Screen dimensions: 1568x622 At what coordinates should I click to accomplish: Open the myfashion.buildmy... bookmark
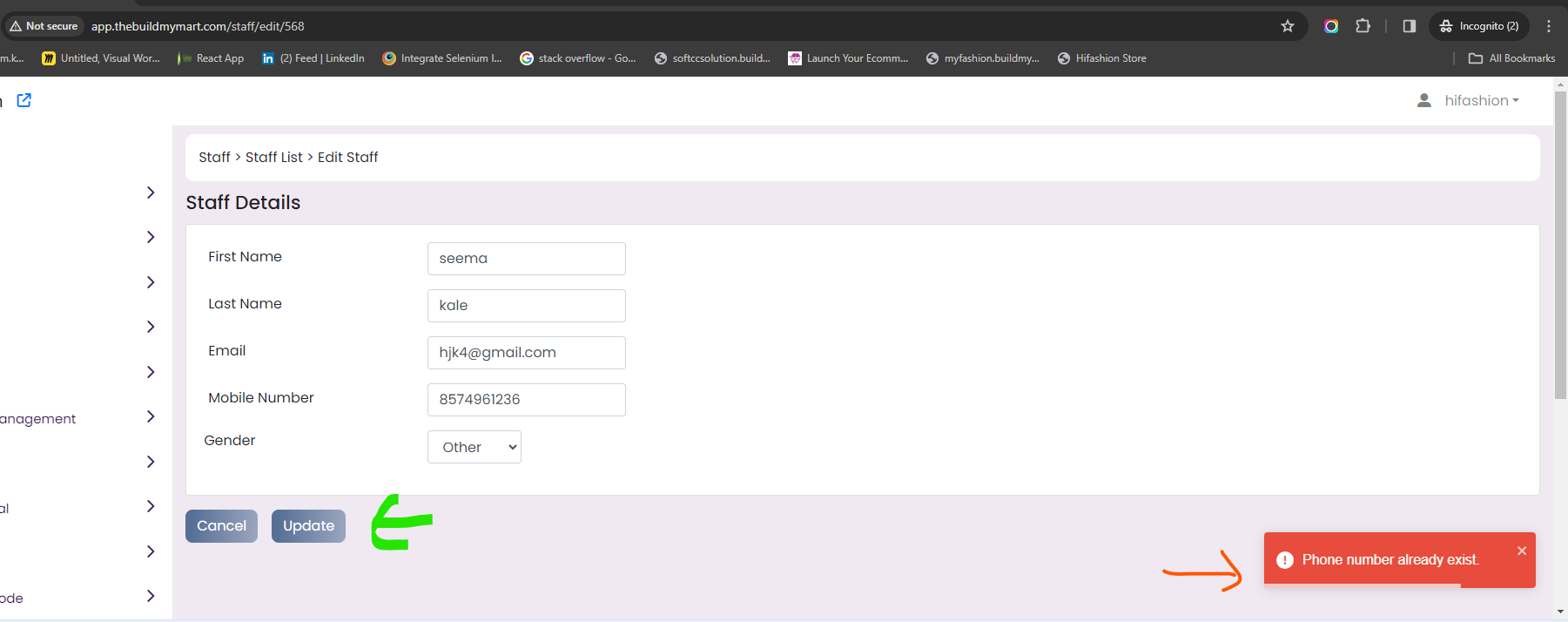point(983,58)
